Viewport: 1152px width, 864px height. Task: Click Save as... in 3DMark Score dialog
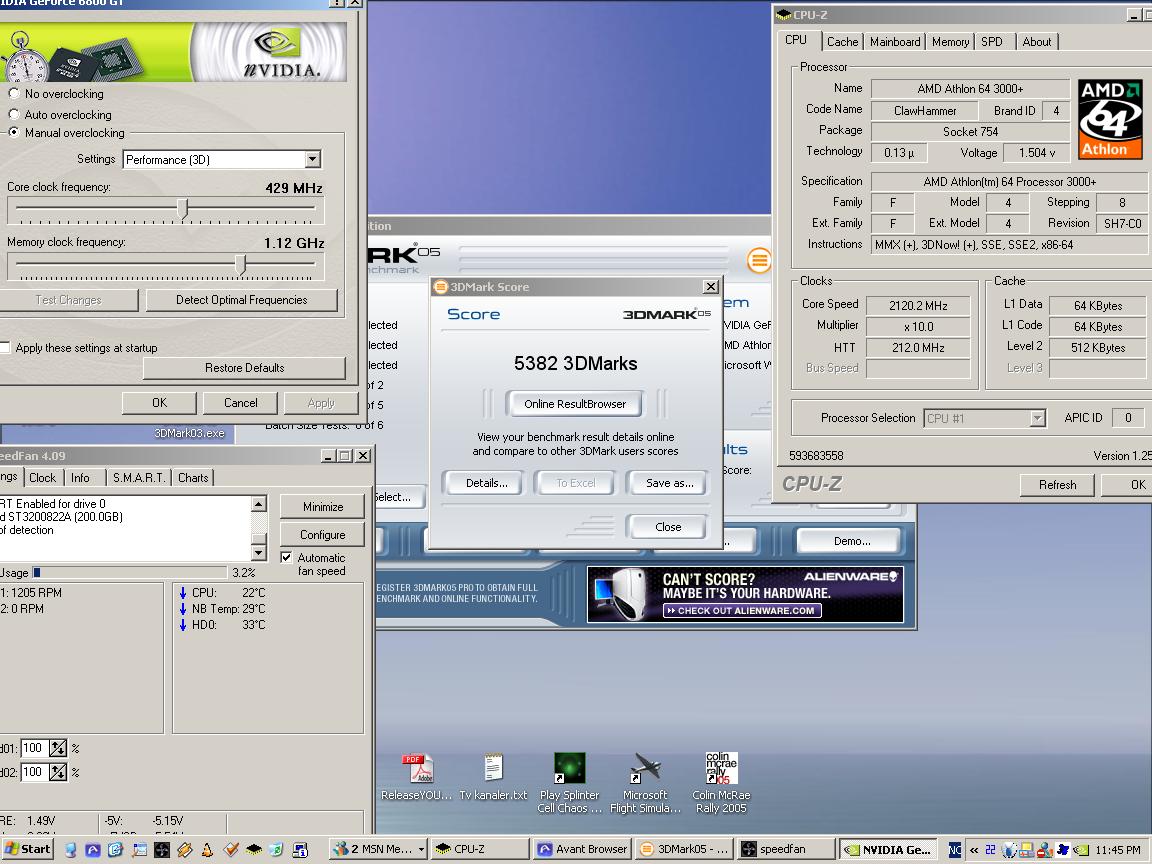[669, 483]
